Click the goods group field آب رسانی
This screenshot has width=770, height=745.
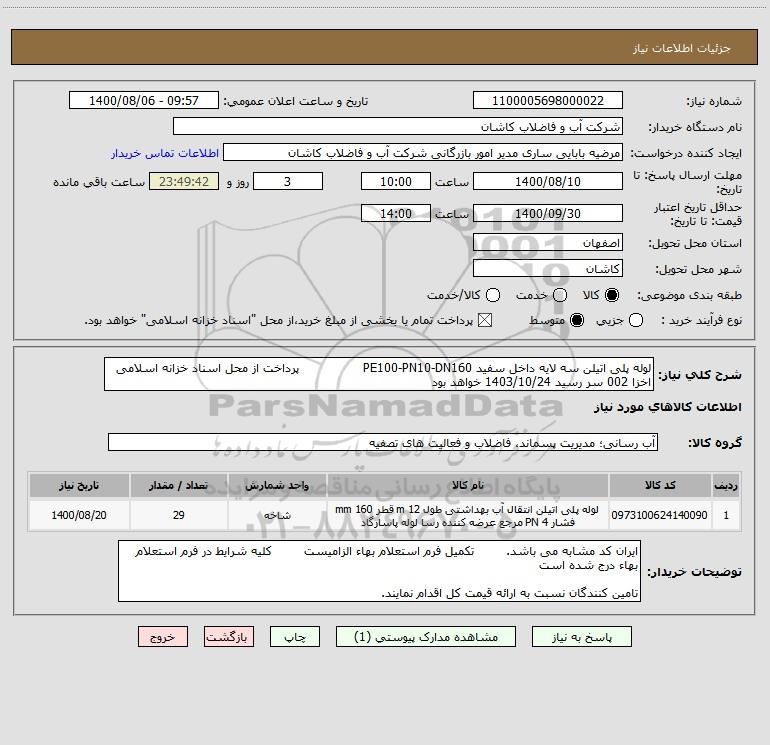tap(383, 442)
